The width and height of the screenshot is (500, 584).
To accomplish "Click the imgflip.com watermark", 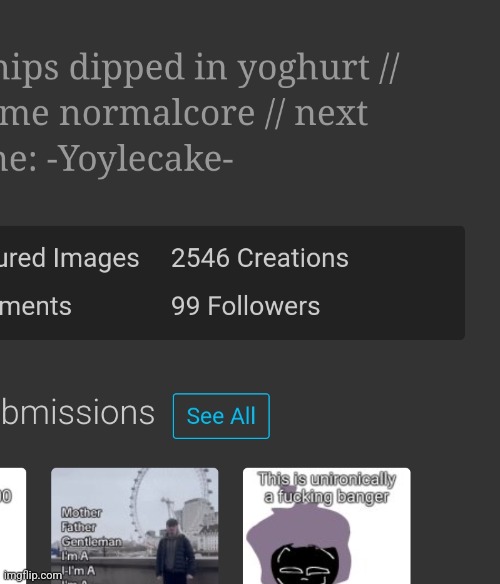I will pos(32,575).
